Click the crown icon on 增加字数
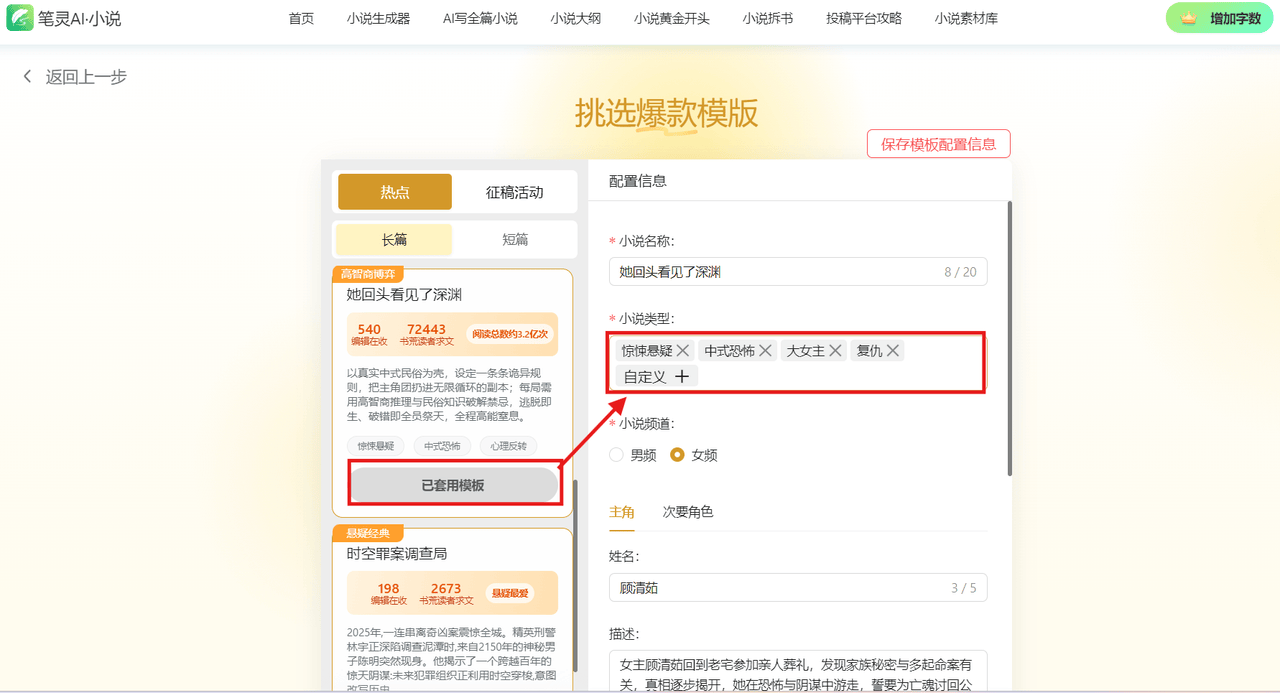The image size is (1280, 693). [1188, 18]
